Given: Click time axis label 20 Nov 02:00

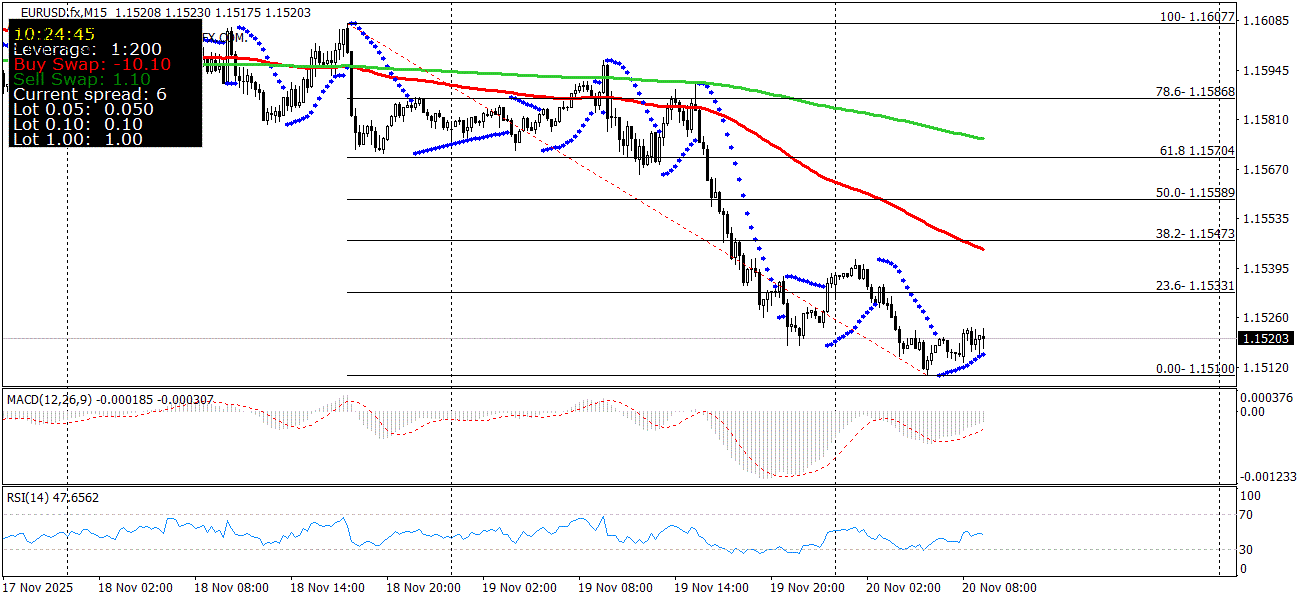Looking at the screenshot, I should pyautogui.click(x=904, y=587).
